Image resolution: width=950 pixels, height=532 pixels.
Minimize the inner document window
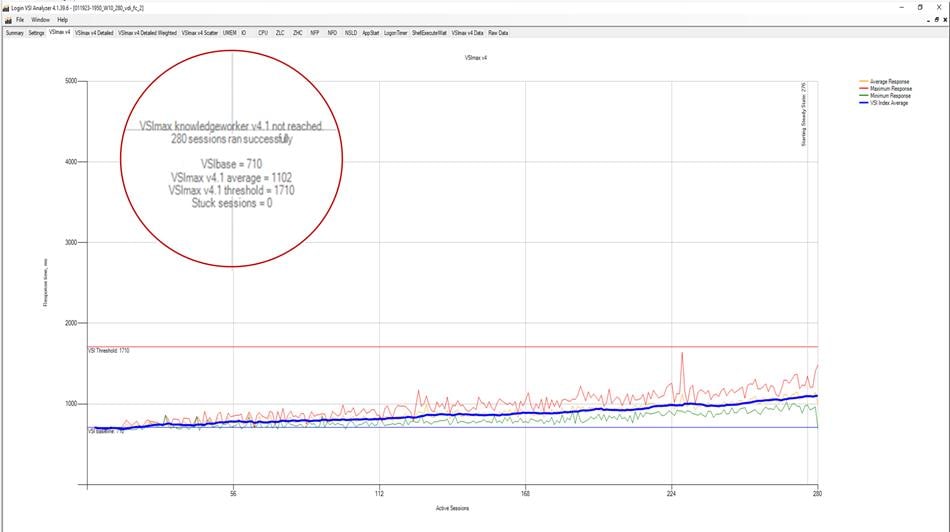pyautogui.click(x=928, y=20)
